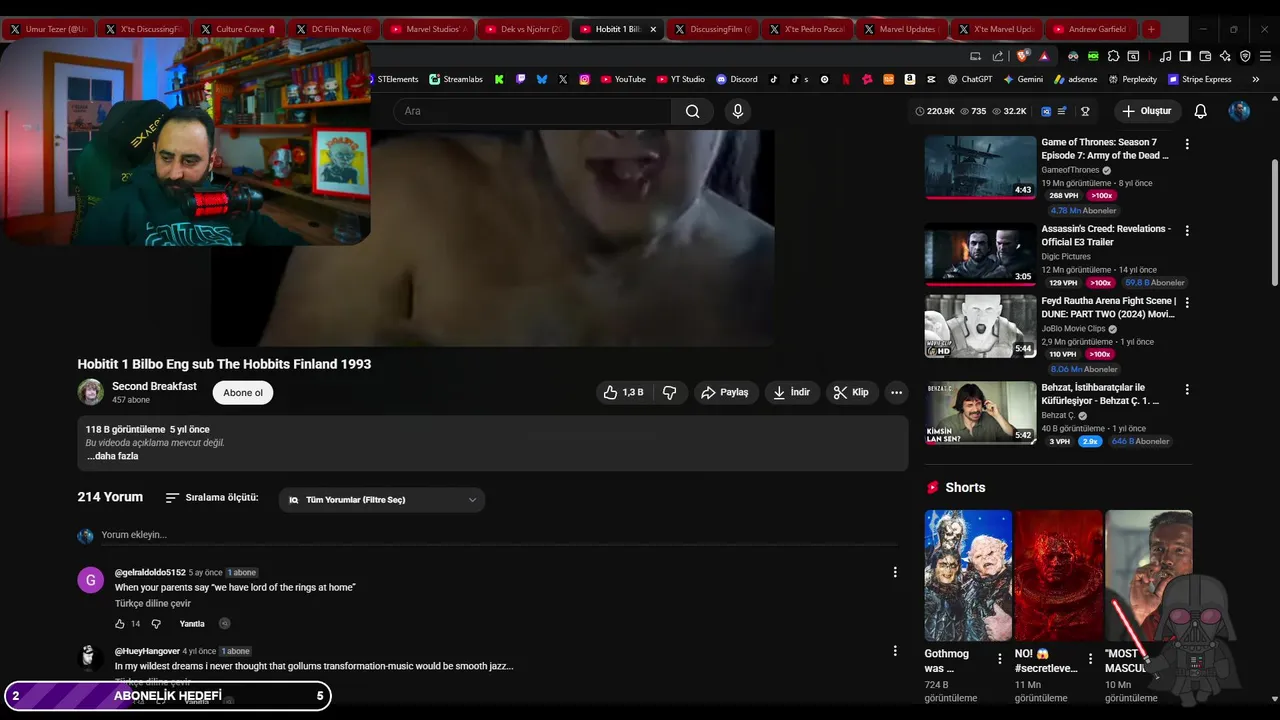Open the Perplexity bookmark

1132,79
